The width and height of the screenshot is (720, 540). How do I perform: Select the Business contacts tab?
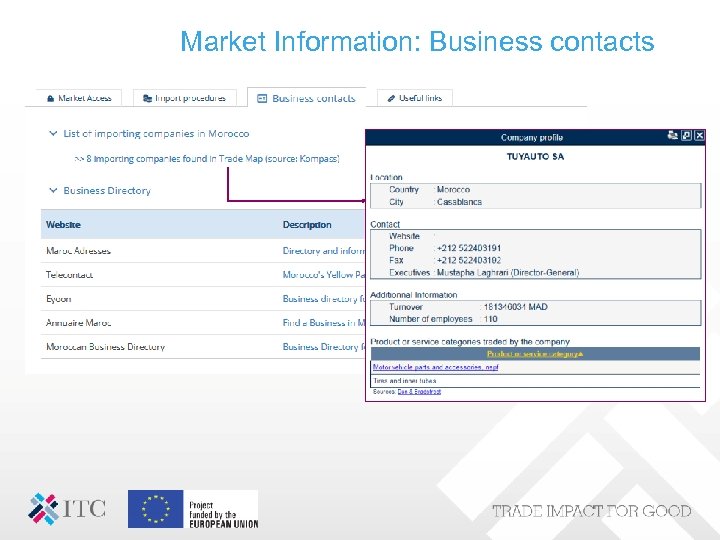[306, 98]
